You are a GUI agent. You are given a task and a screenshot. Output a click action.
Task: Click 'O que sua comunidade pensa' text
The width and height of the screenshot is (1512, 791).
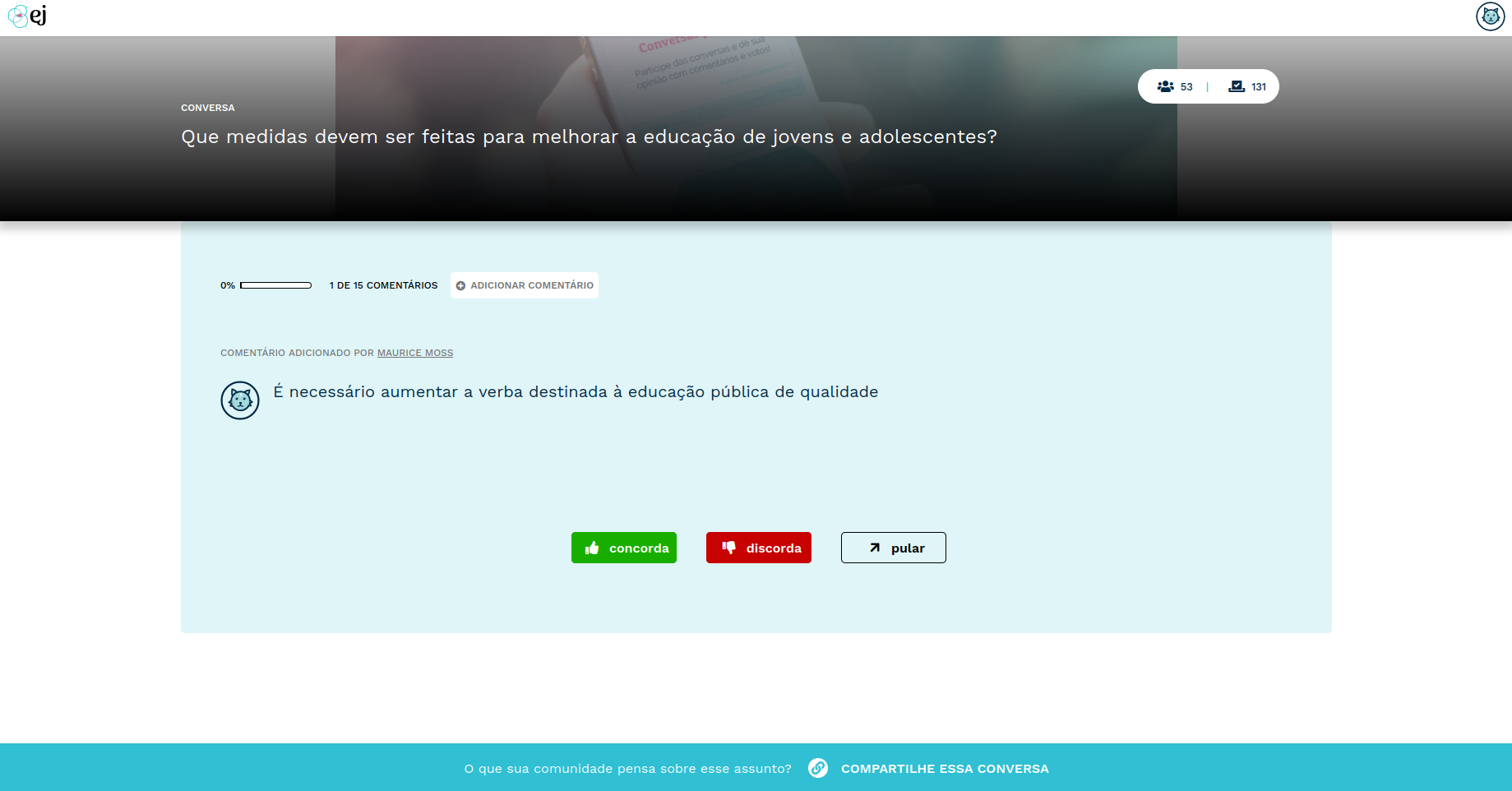[x=627, y=769]
